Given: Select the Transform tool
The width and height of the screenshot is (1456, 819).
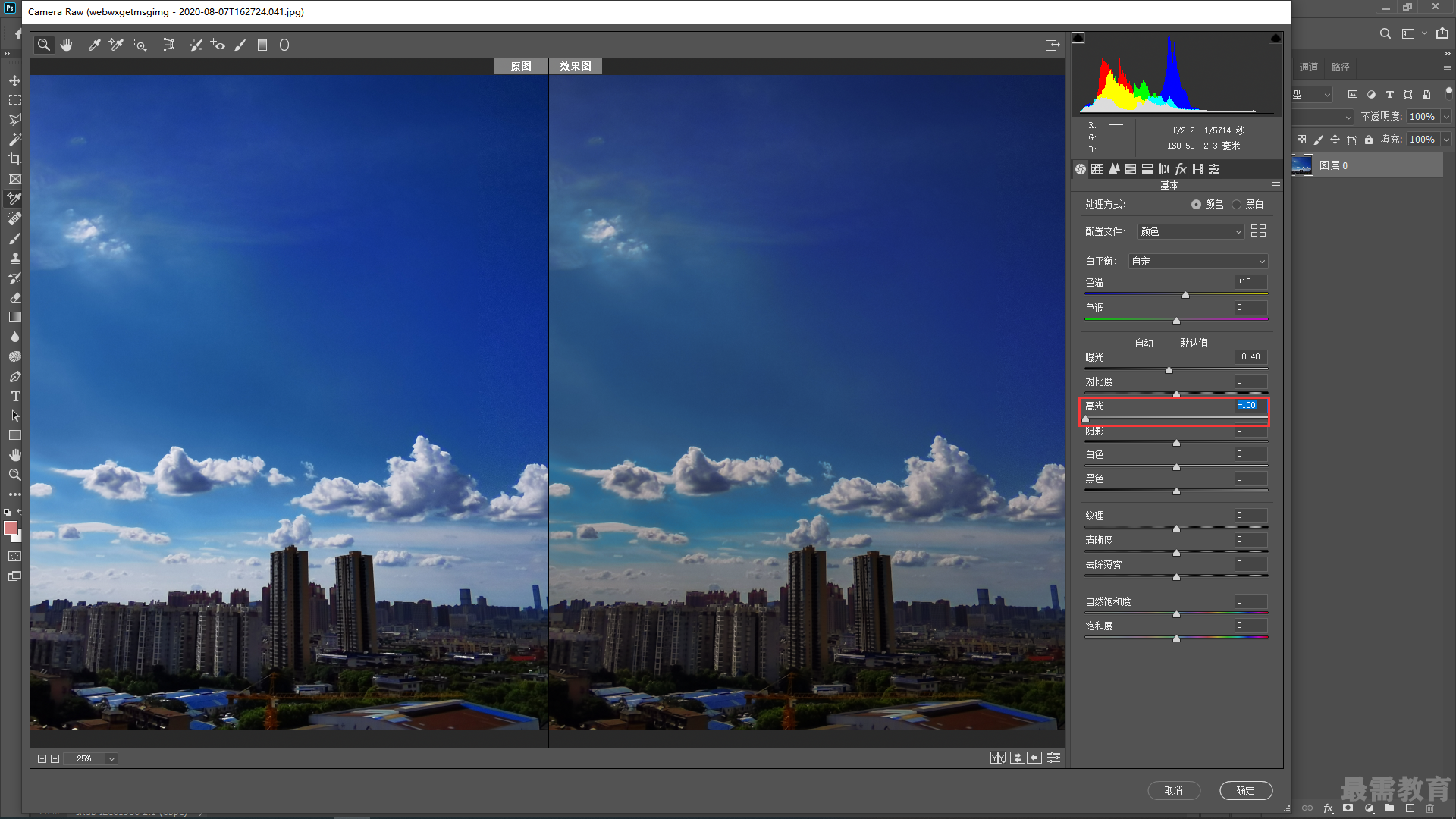Looking at the screenshot, I should coord(168,45).
